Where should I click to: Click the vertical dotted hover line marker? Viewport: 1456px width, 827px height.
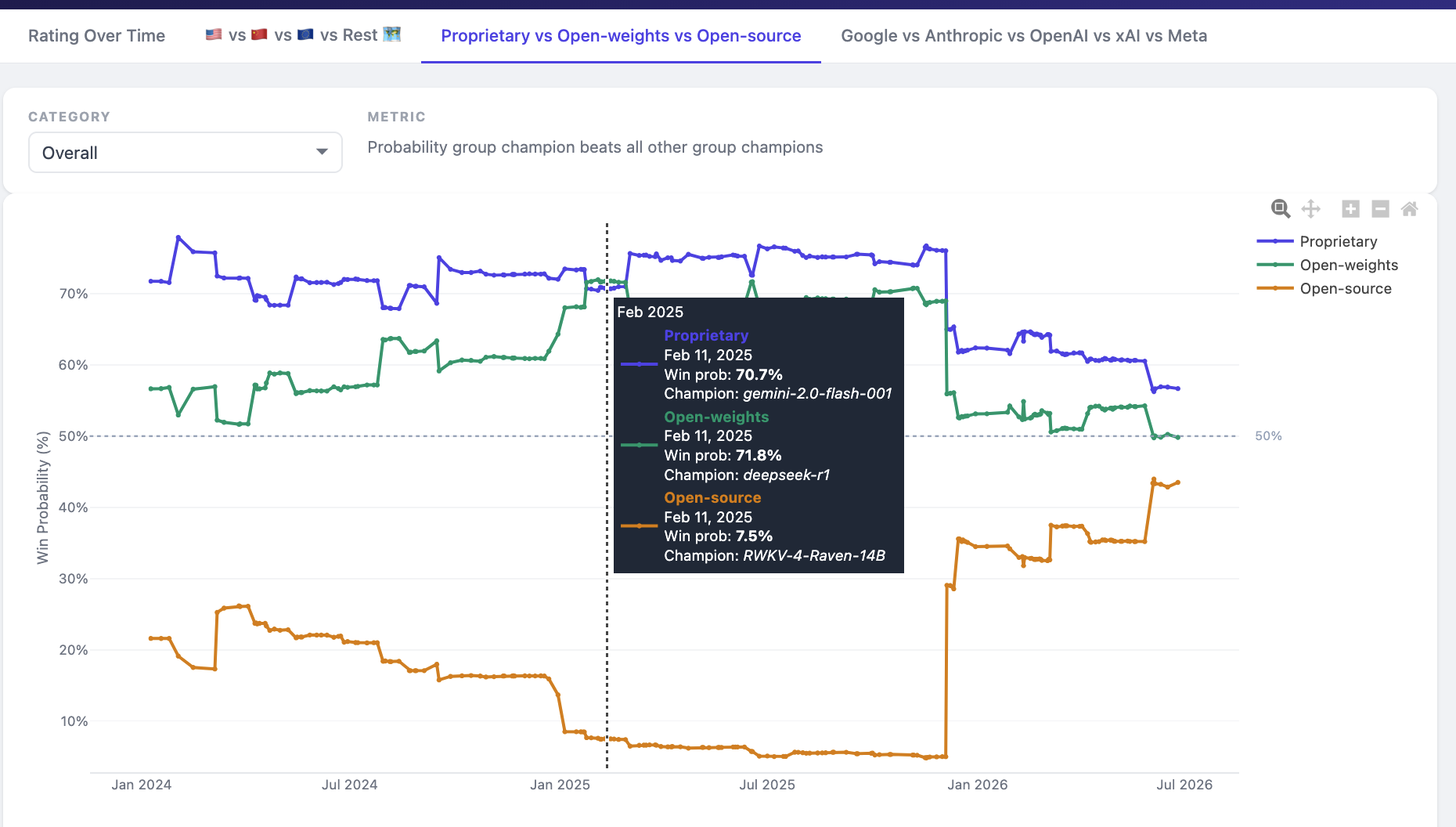coord(607,496)
